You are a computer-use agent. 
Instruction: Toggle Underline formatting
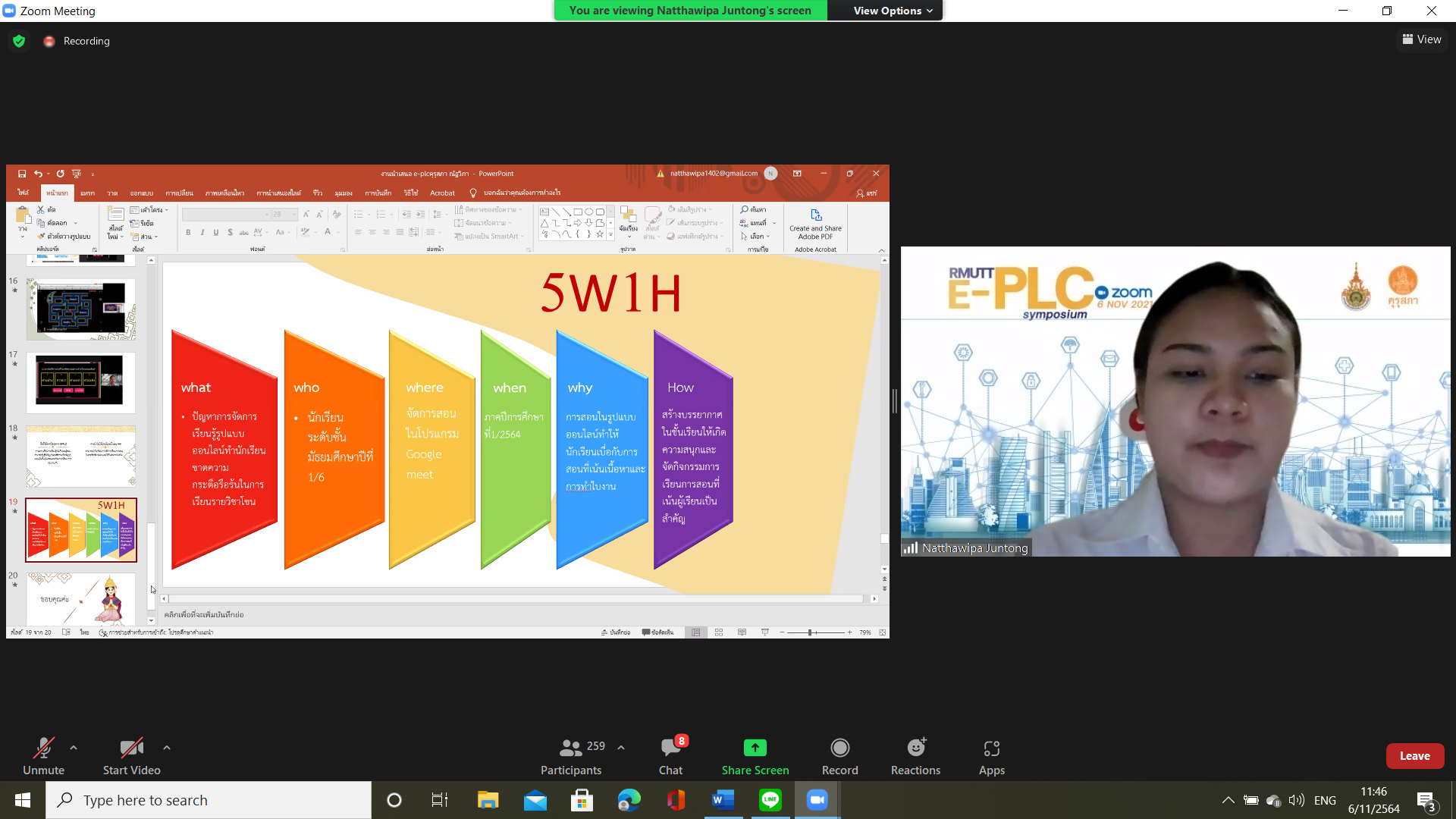216,232
